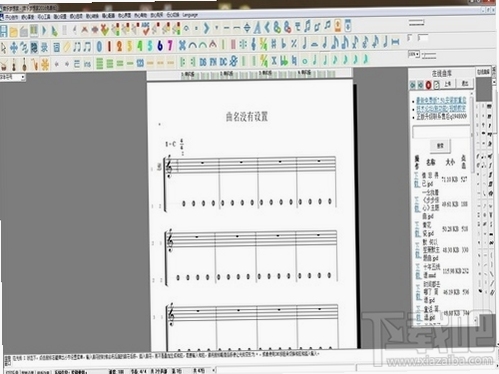Insert the dark blue numbered note 6

[160, 45]
